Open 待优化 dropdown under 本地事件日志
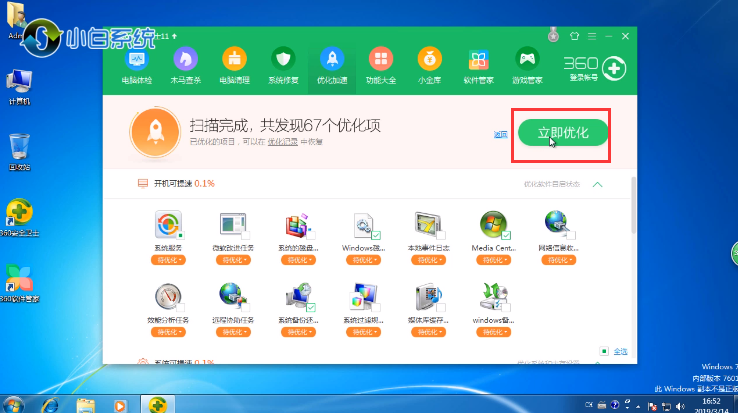 pyautogui.click(x=428, y=260)
